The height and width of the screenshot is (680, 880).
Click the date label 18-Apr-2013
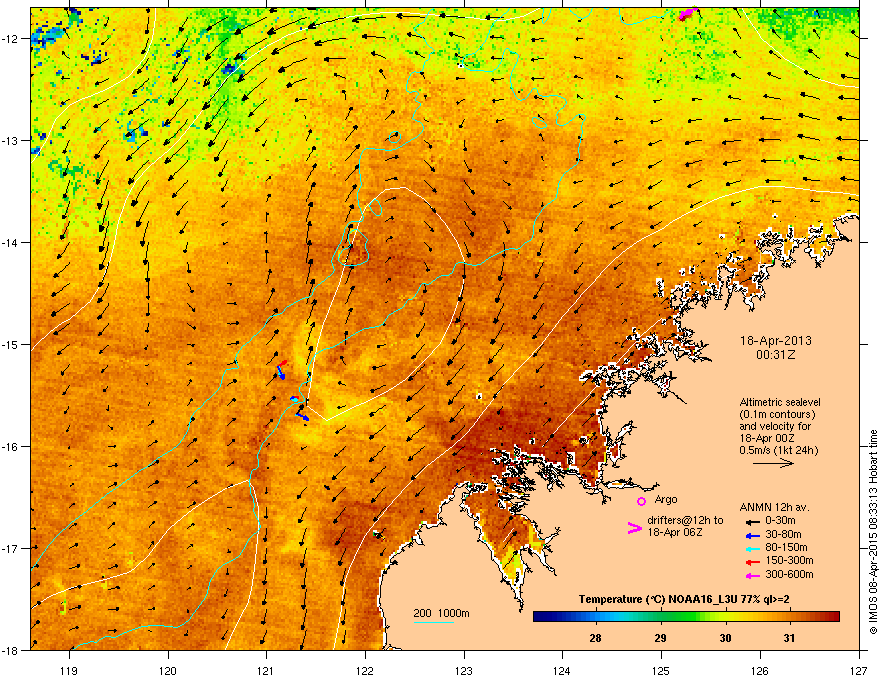776,341
